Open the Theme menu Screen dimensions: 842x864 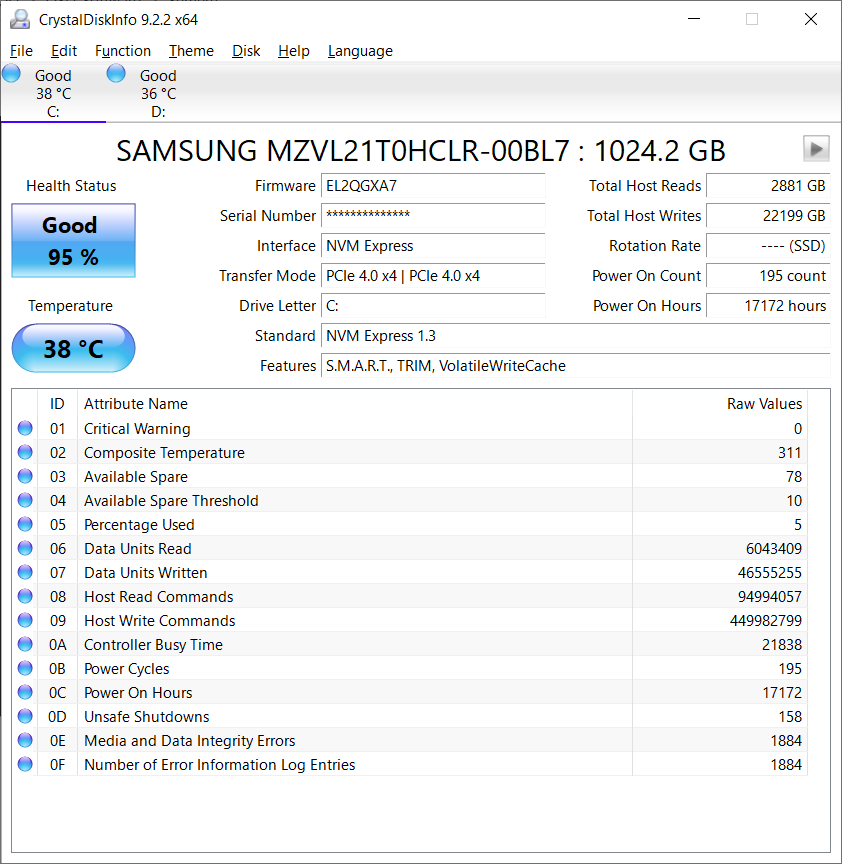[x=191, y=51]
